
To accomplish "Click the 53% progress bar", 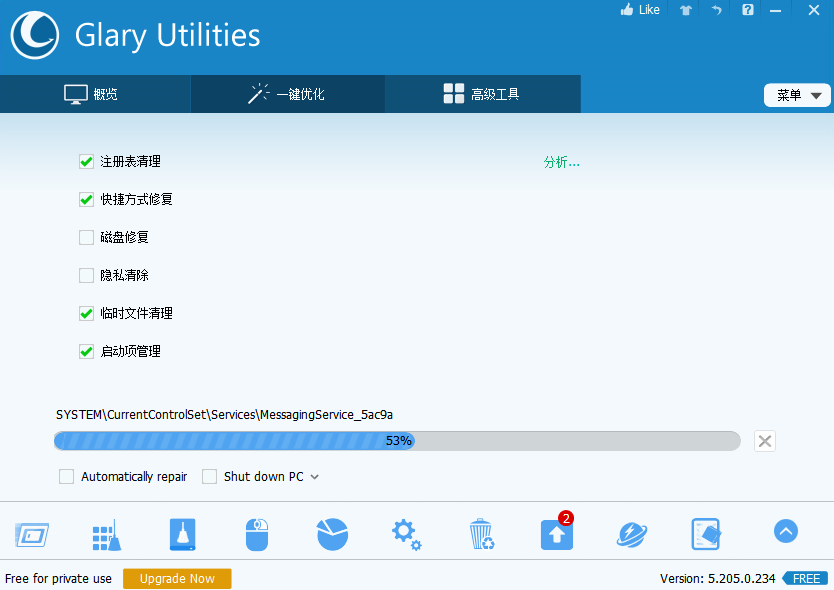I will click(x=397, y=440).
